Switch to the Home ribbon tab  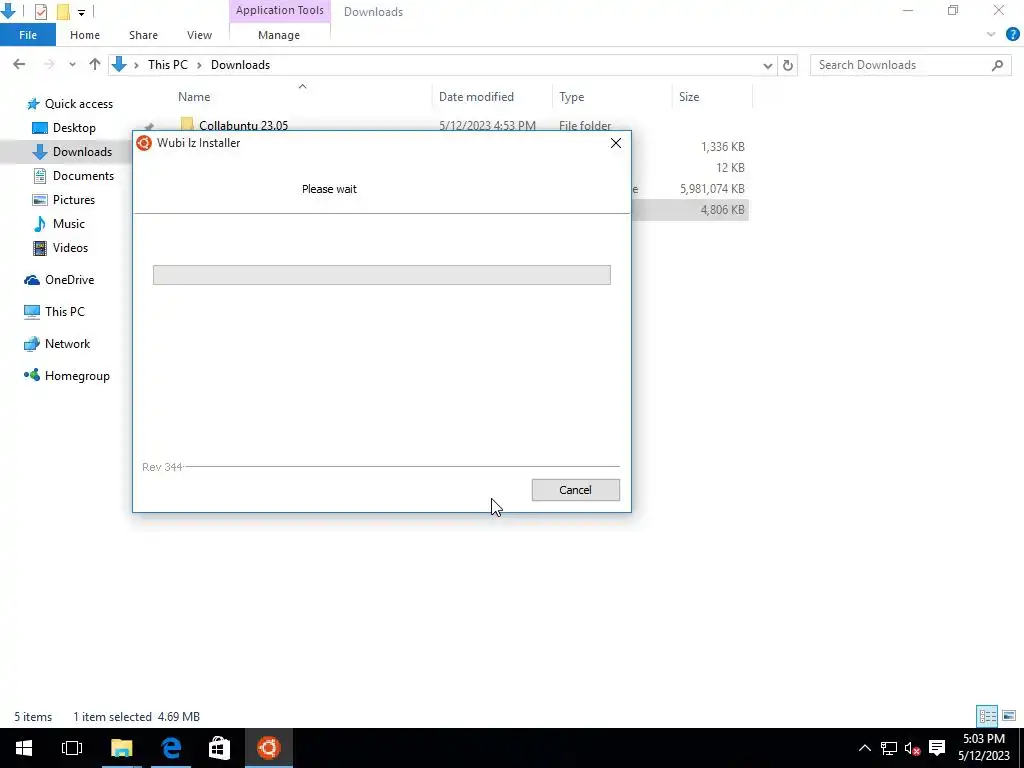point(85,35)
